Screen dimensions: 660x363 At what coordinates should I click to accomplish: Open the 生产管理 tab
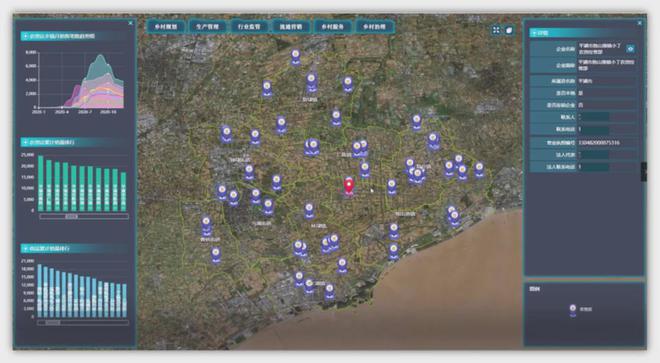point(208,27)
